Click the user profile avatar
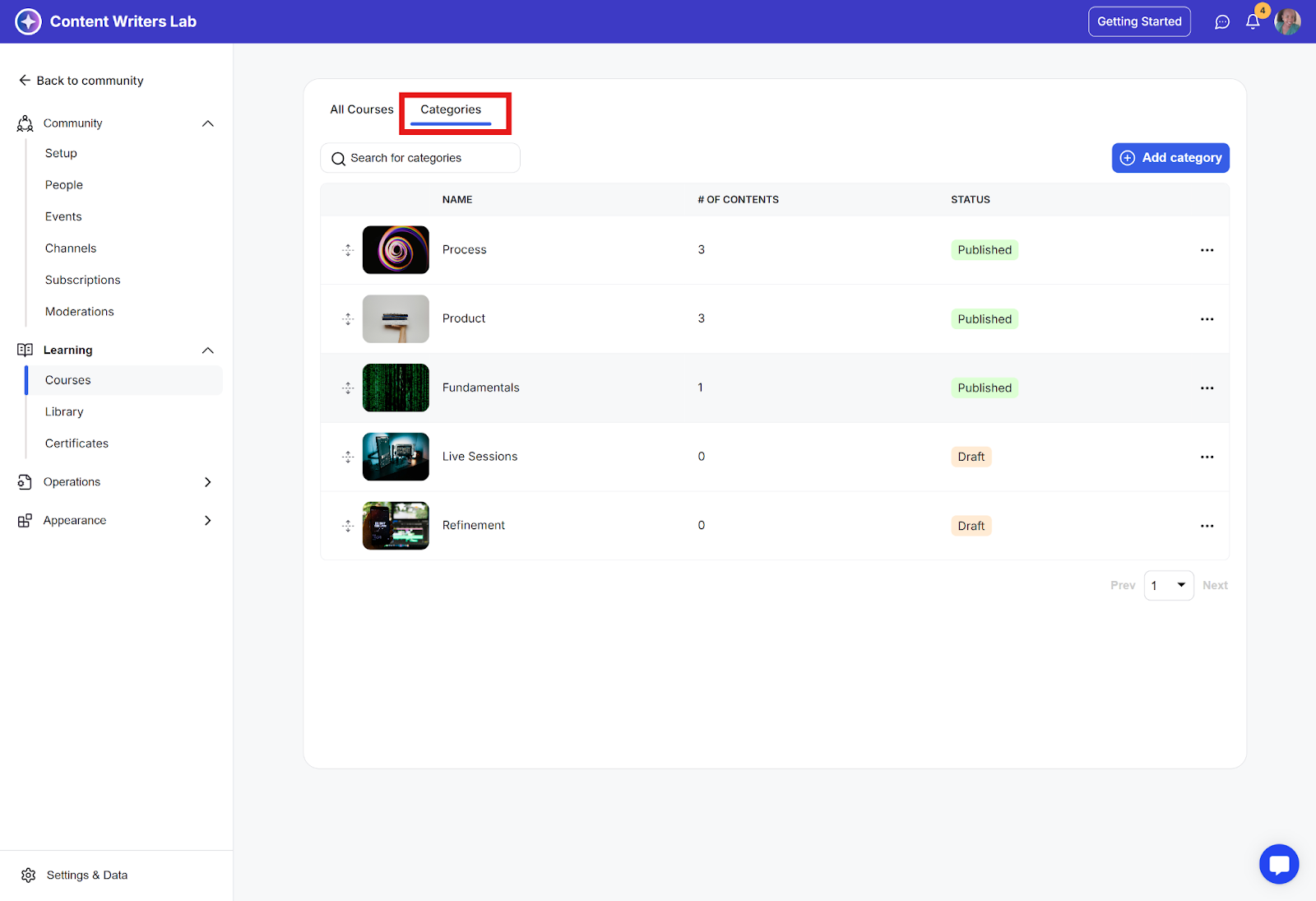Image resolution: width=1316 pixels, height=901 pixels. (1287, 21)
